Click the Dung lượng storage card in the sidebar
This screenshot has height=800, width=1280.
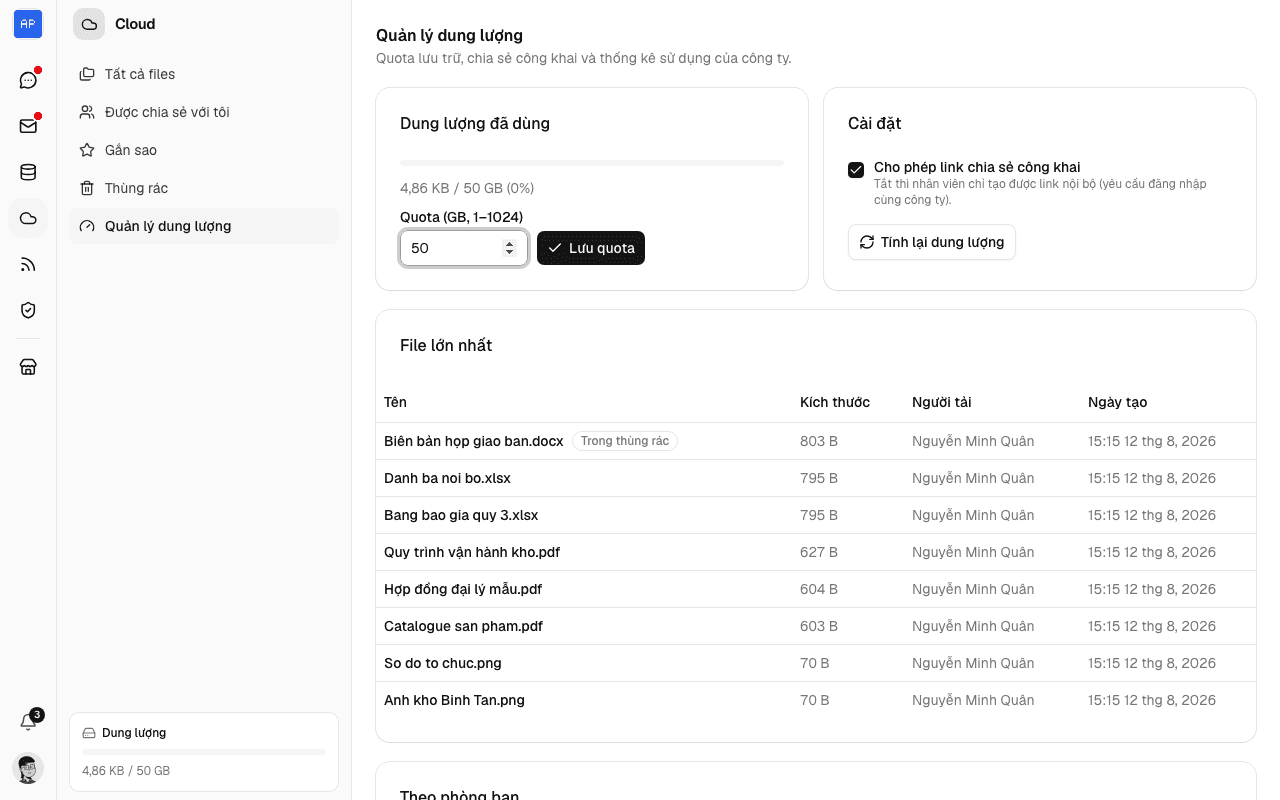tap(204, 752)
